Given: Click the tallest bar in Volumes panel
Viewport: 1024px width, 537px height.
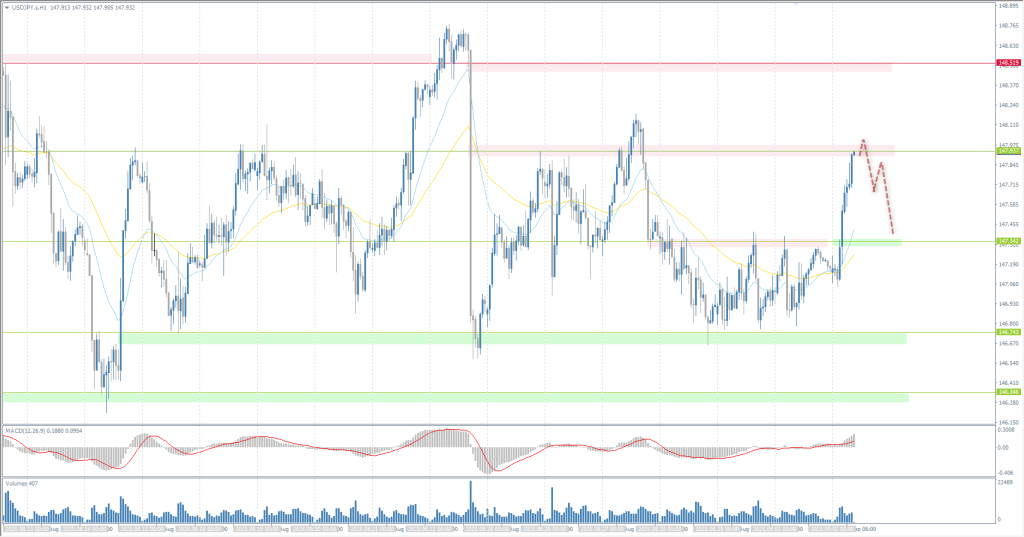Looking at the screenshot, I should click(x=470, y=502).
